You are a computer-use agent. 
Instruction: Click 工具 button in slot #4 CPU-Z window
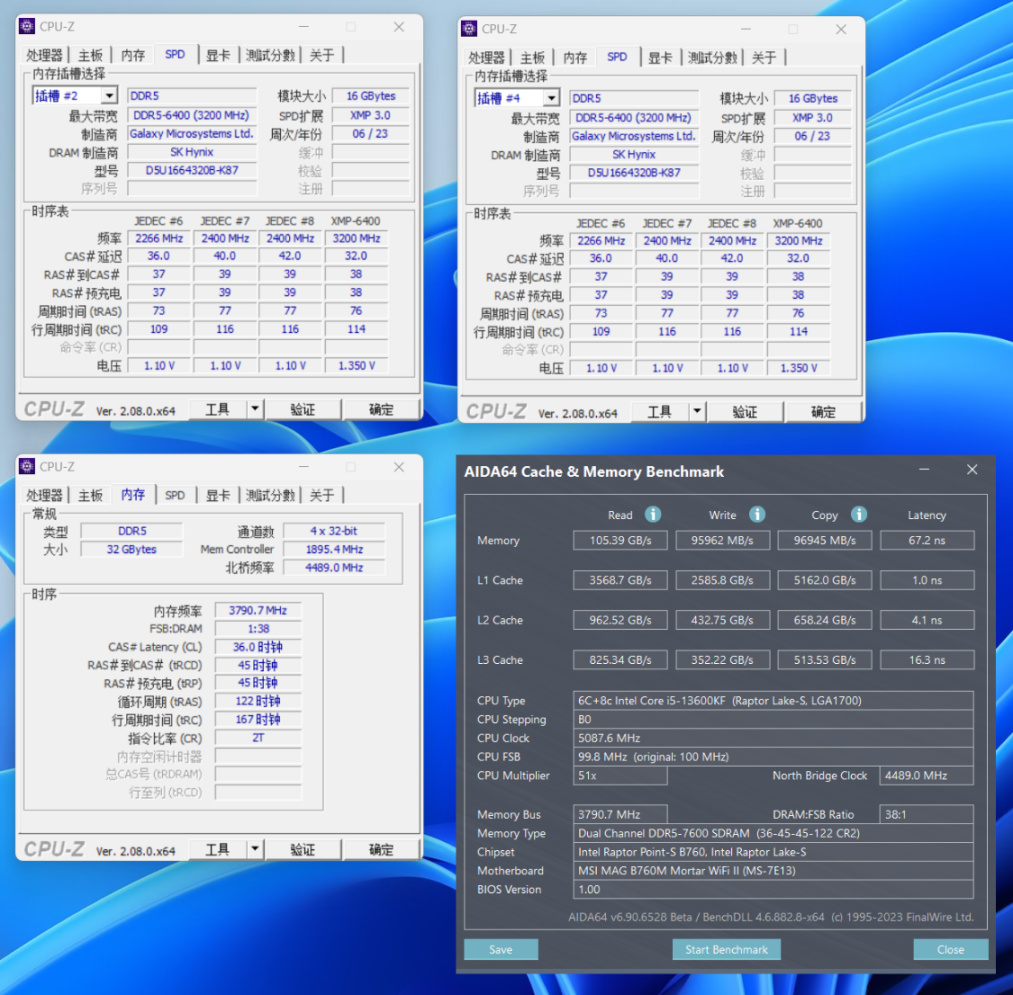pos(660,412)
